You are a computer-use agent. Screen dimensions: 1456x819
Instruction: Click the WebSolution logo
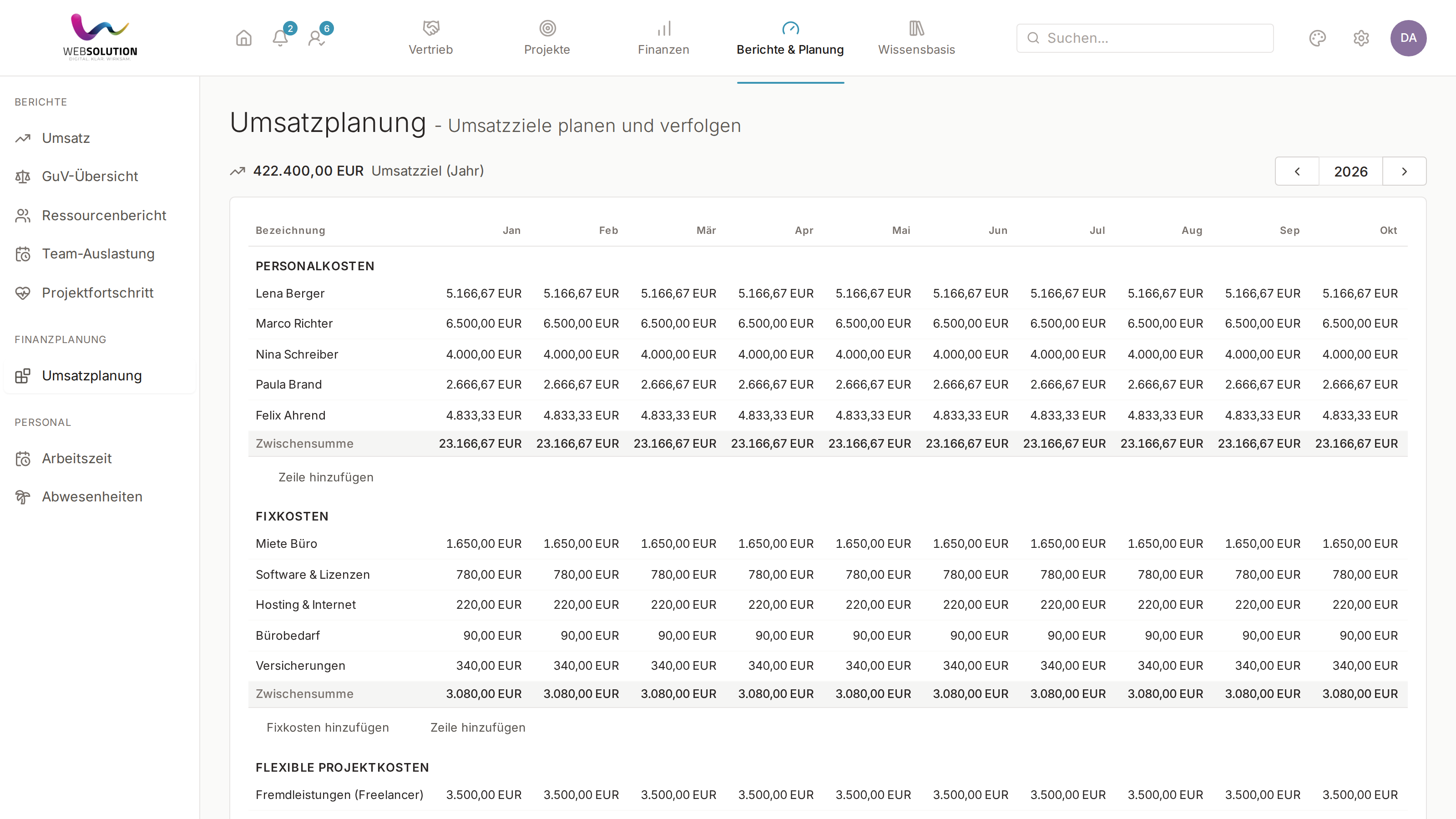point(100,37)
